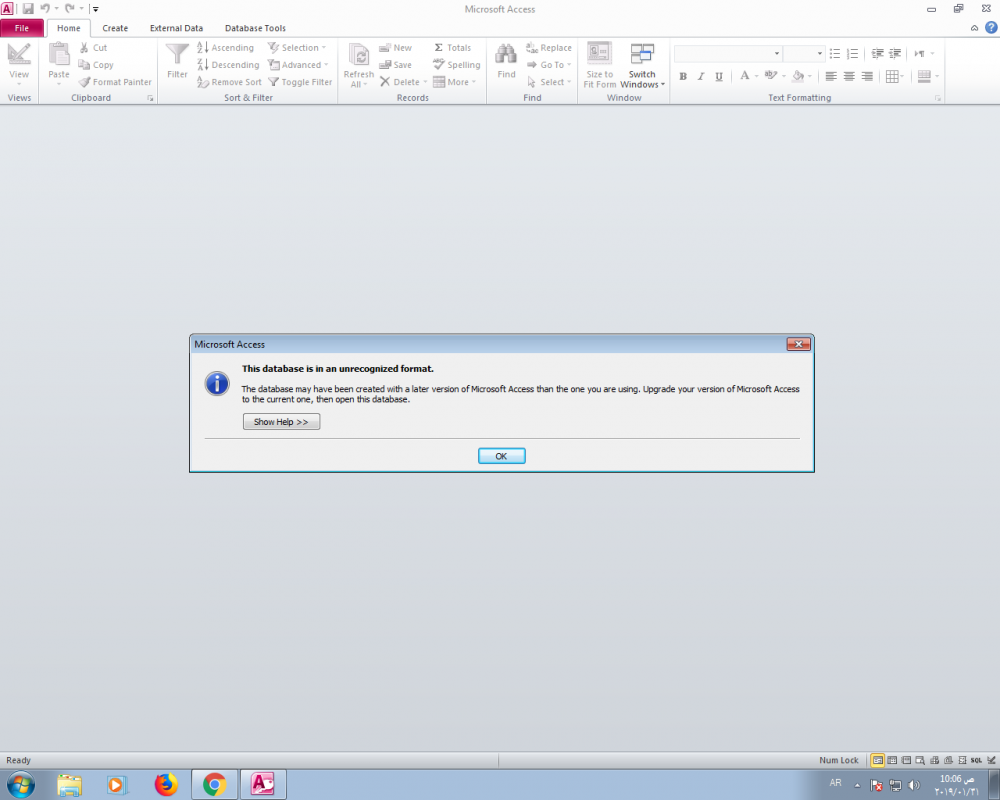Click the background fill color bucket
The height and width of the screenshot is (800, 1000).
coord(798,76)
